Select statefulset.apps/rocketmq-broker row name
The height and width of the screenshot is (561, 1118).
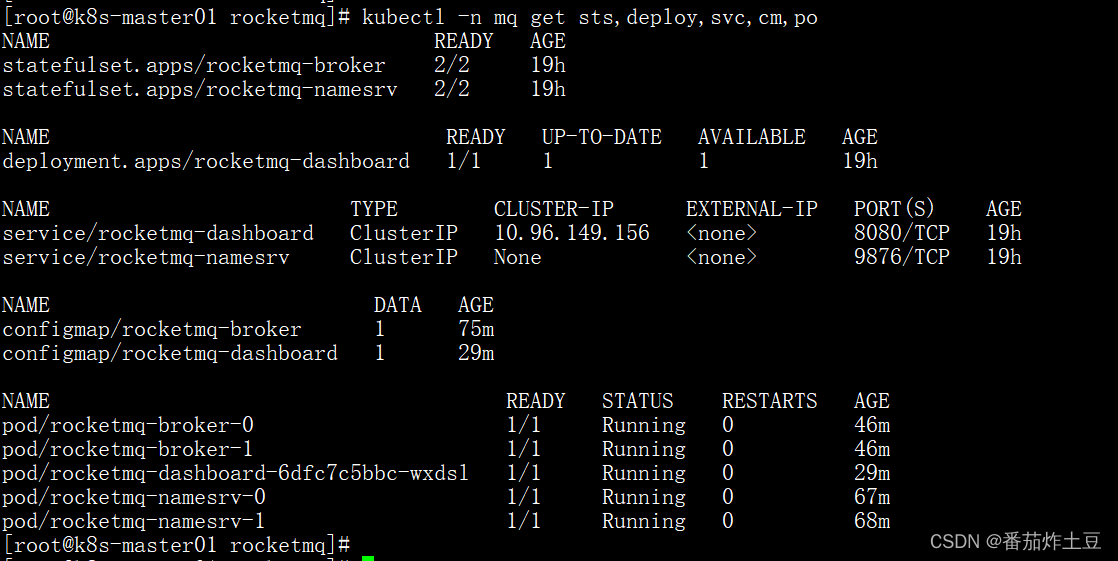coord(193,66)
